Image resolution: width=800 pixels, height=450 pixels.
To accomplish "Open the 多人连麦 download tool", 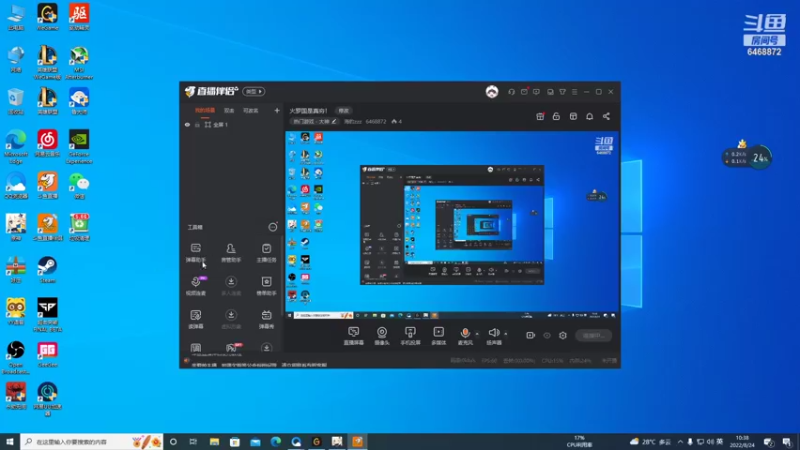I will (x=231, y=286).
